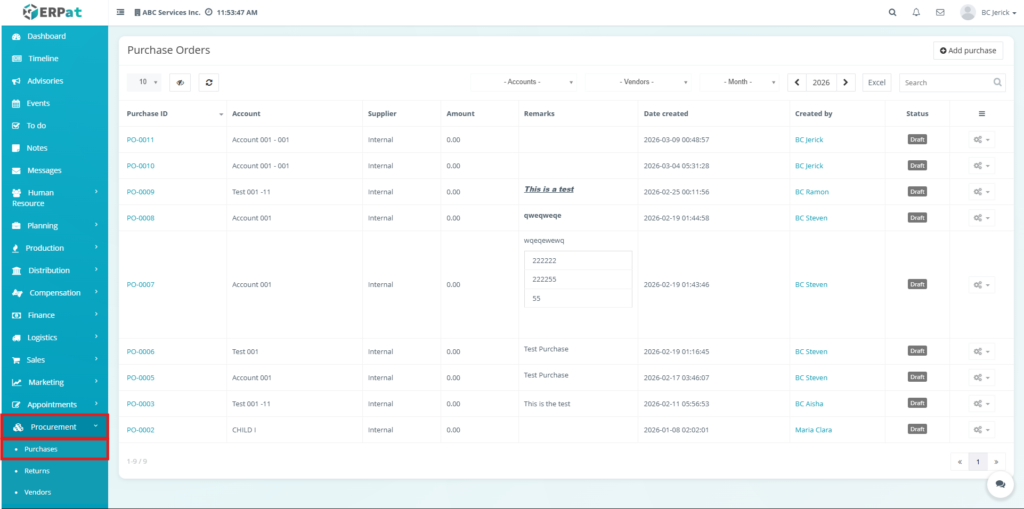Advance to the next year
The image size is (1024, 509).
[x=846, y=82]
